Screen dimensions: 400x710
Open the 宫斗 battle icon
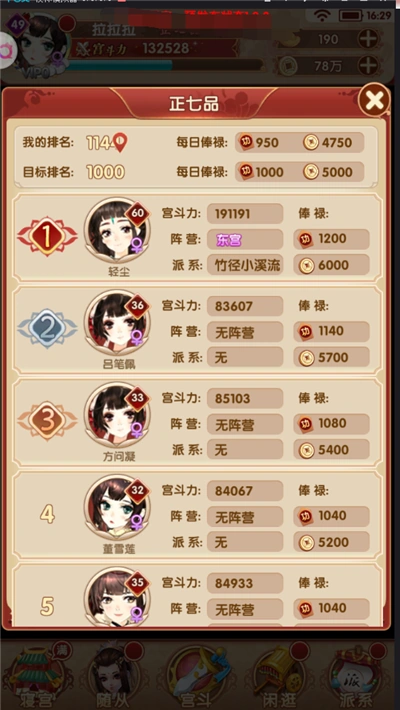tap(196, 675)
